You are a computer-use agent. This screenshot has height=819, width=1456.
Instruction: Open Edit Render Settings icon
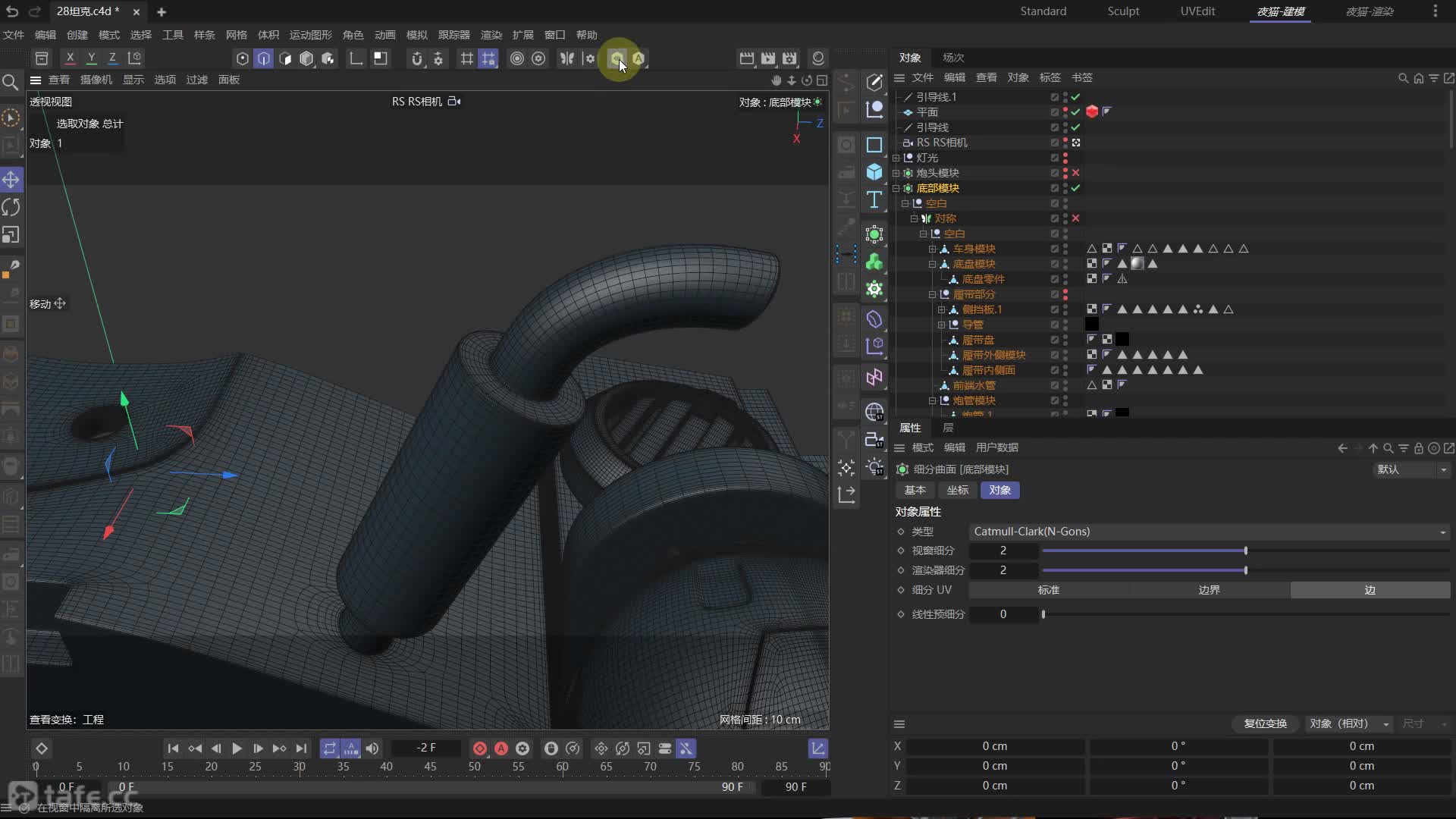click(789, 58)
